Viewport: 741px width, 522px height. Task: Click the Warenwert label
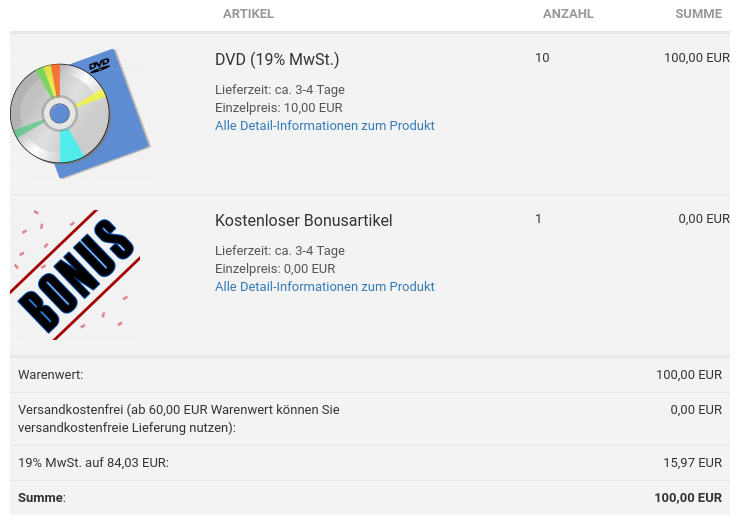point(51,375)
